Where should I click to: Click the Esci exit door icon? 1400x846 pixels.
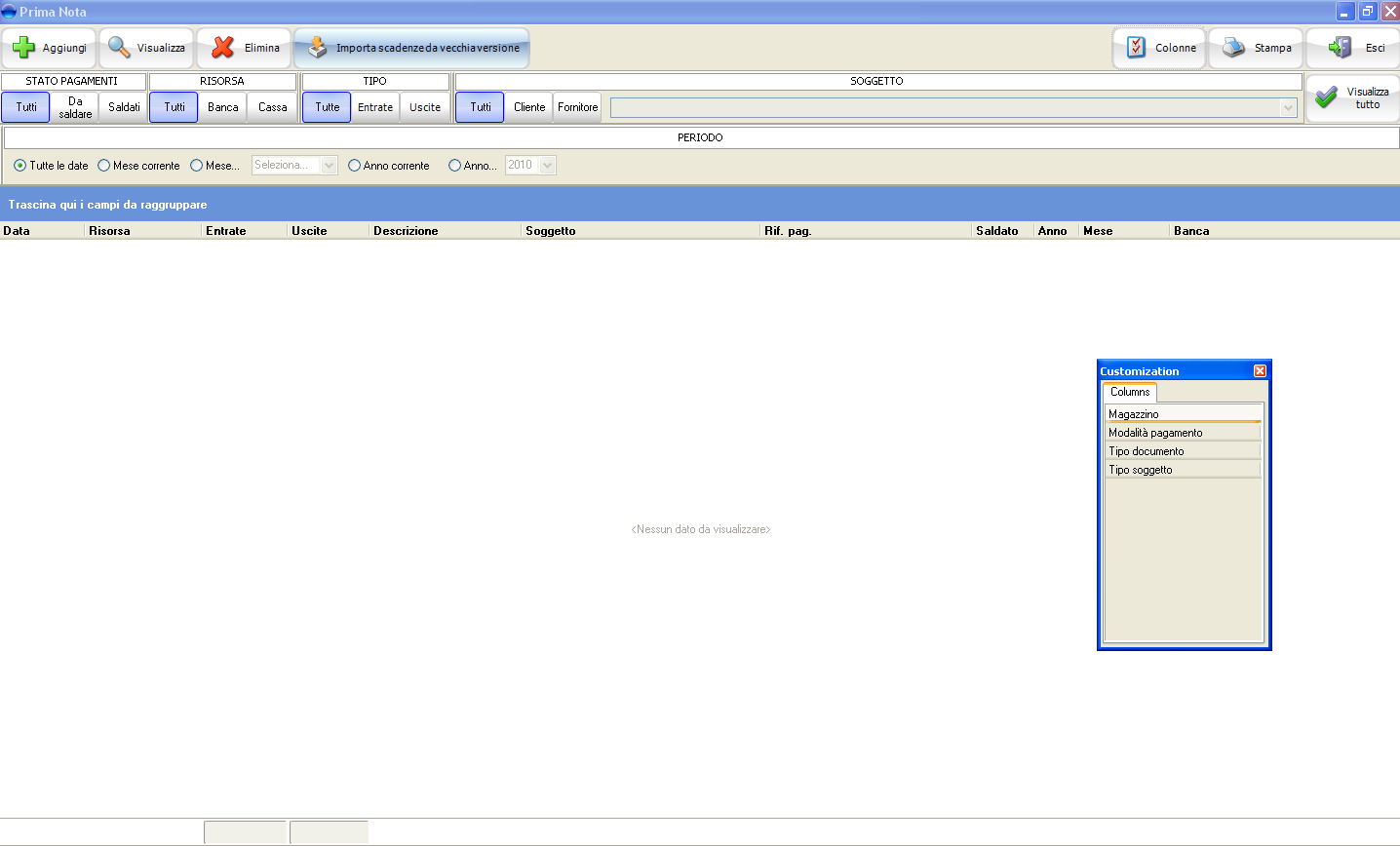coord(1341,48)
